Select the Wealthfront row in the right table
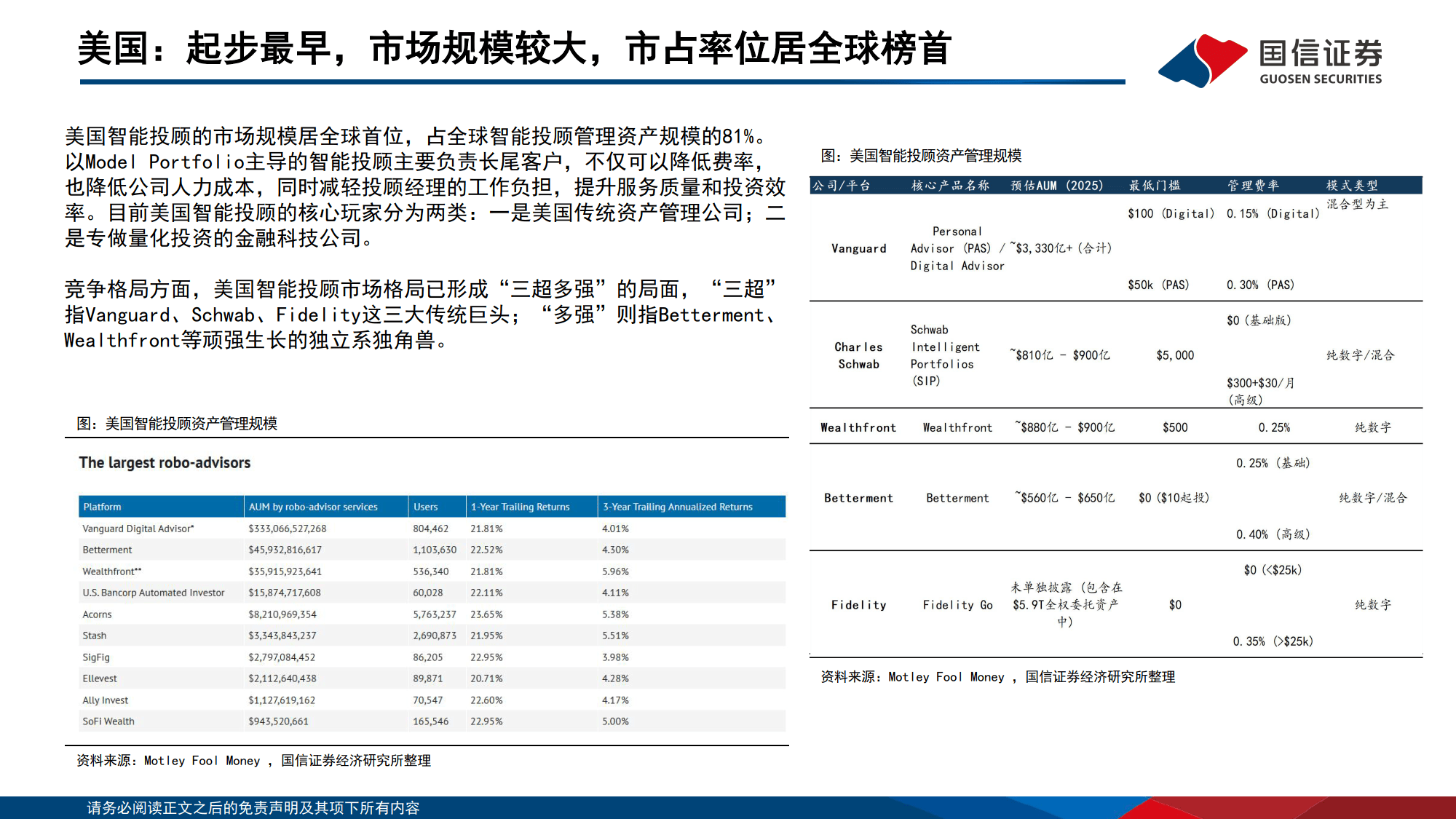Image resolution: width=1456 pixels, height=819 pixels. click(x=858, y=427)
